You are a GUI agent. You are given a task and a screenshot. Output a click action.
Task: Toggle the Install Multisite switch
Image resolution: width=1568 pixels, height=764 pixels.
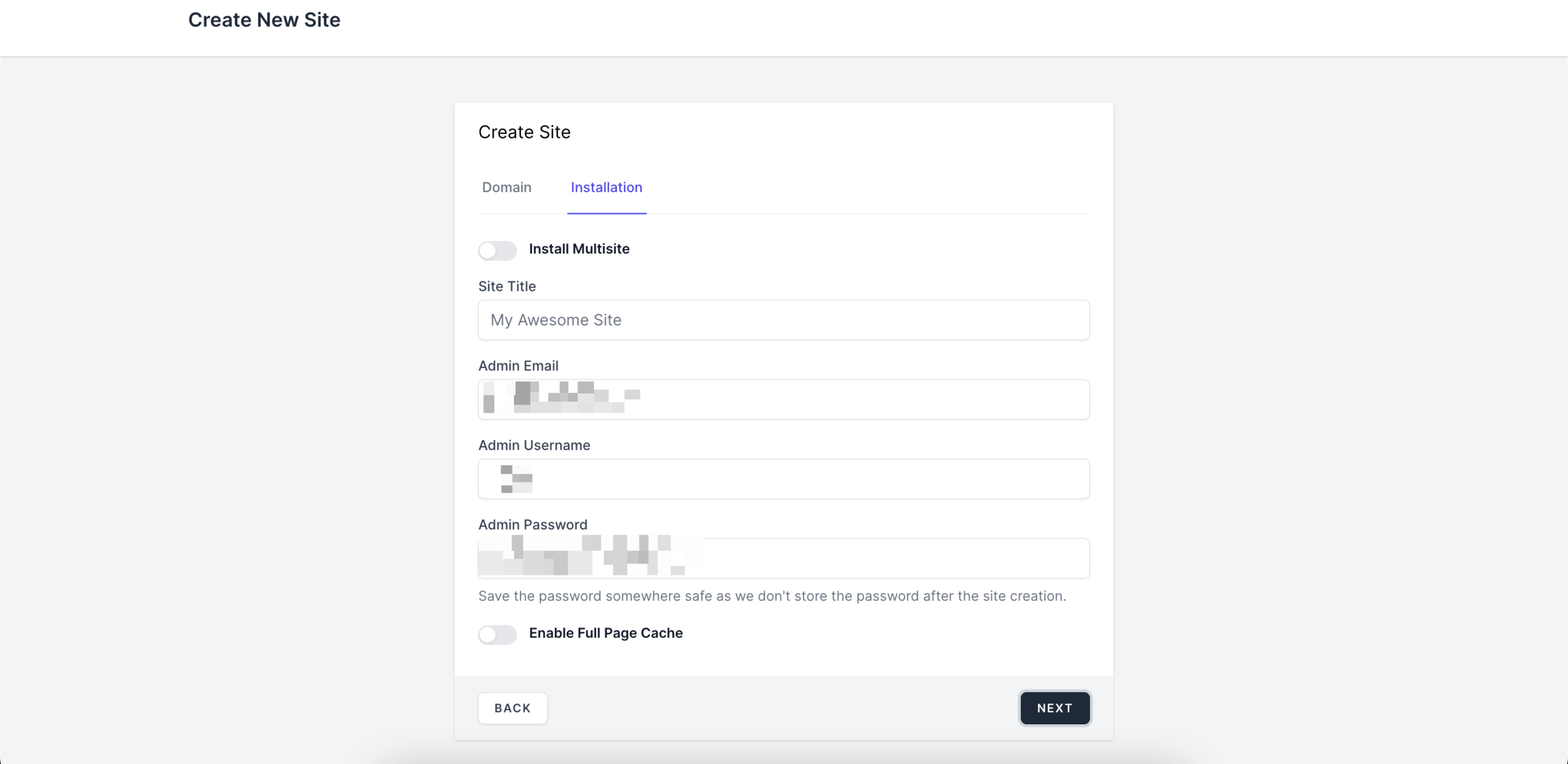pos(497,250)
